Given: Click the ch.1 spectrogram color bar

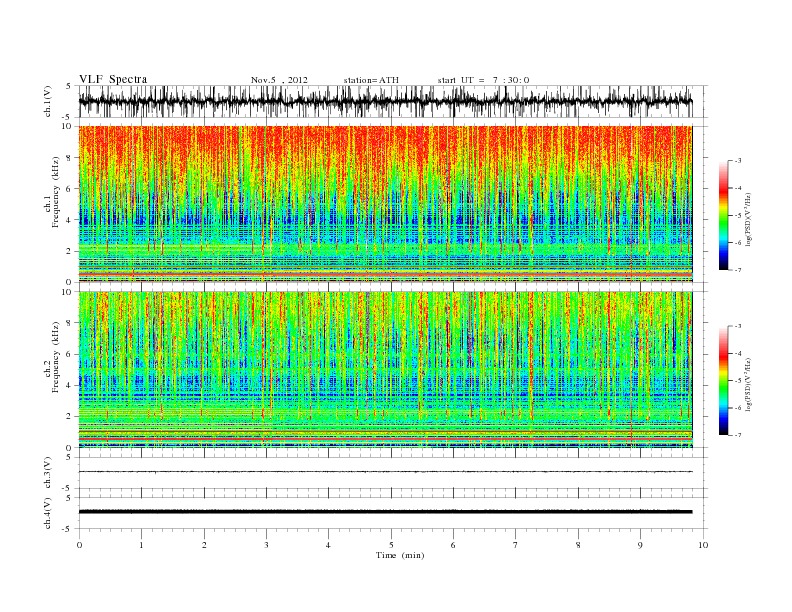Looking at the screenshot, I should (x=723, y=216).
